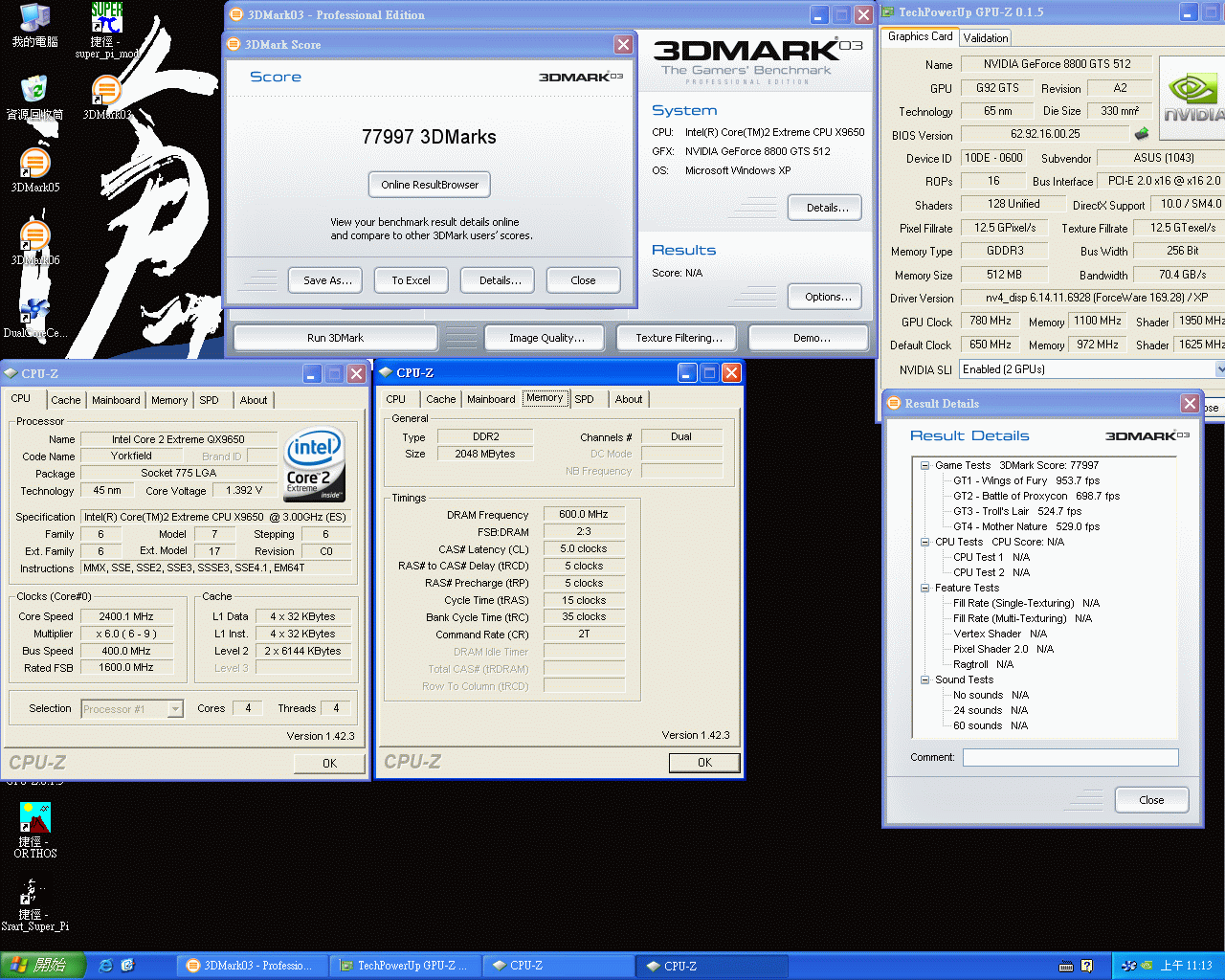Click the Run 3DMark button
Screen dimensions: 1225x980
(335, 338)
